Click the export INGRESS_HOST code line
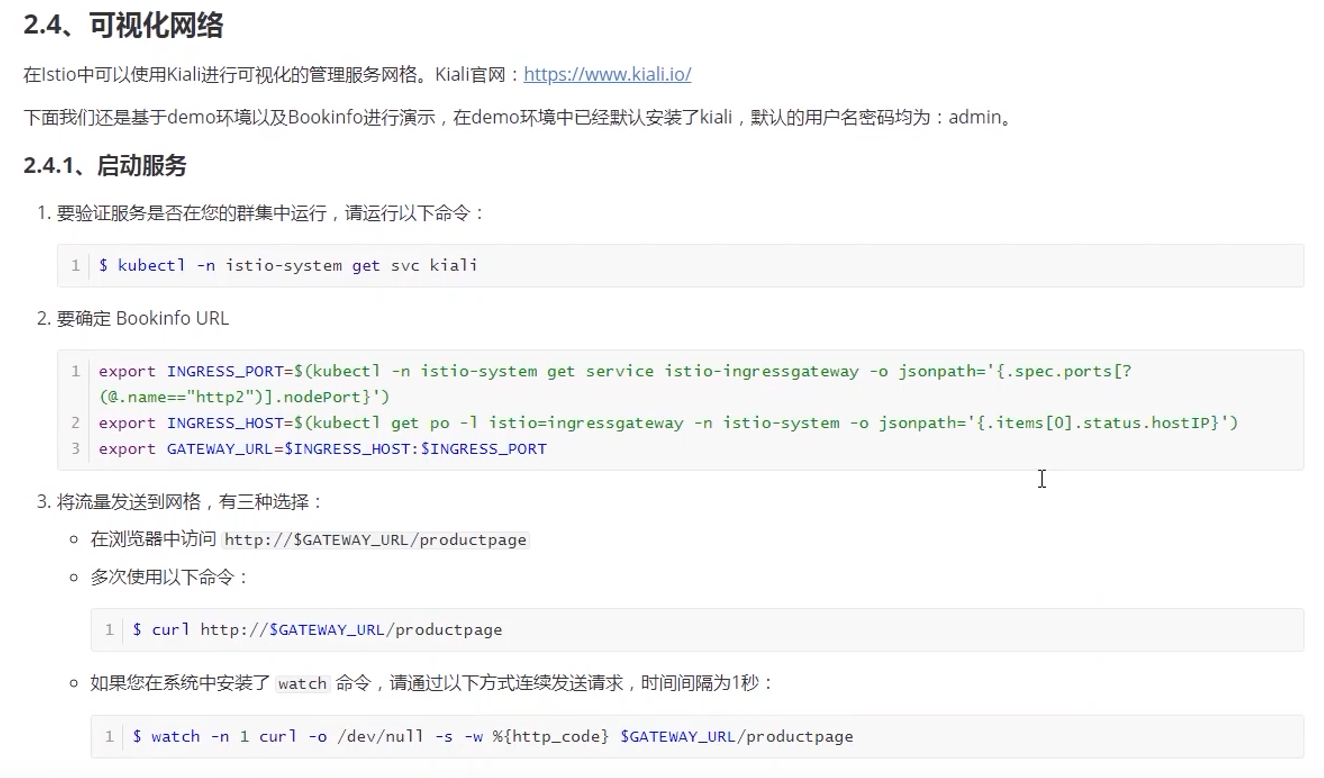 (668, 423)
